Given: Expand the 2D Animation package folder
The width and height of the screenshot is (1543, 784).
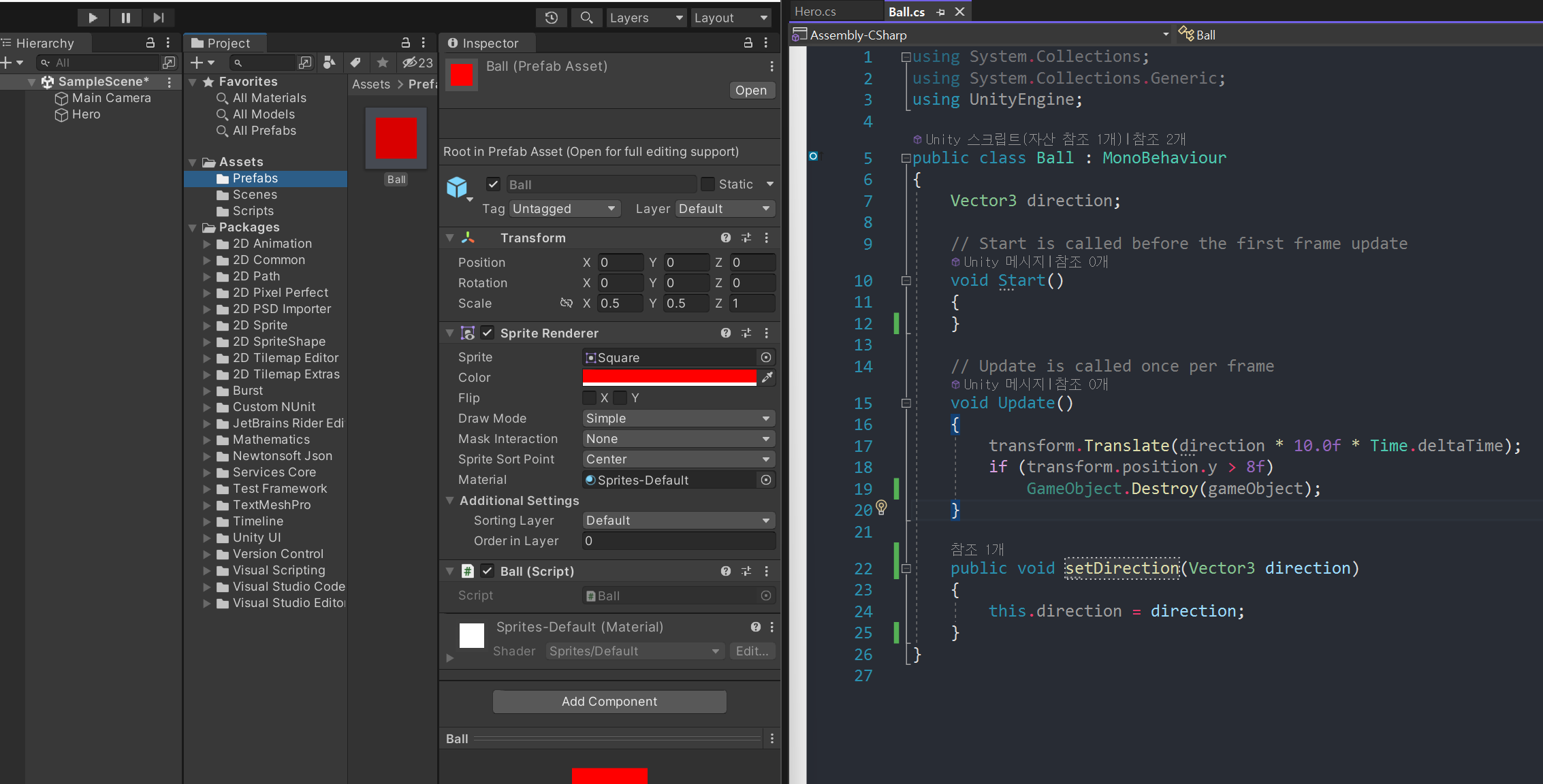Looking at the screenshot, I should pos(207,244).
